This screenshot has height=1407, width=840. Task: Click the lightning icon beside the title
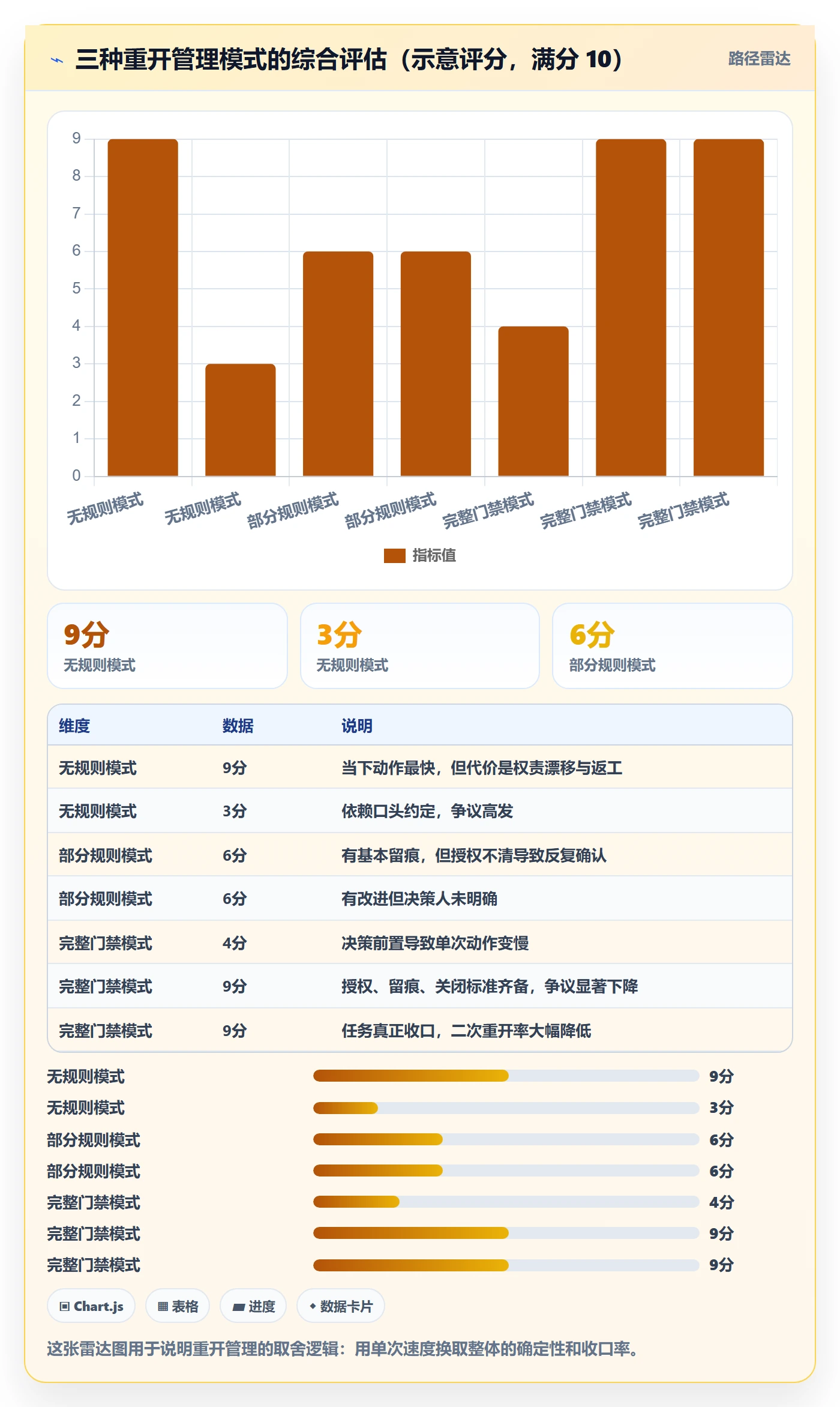(x=57, y=59)
